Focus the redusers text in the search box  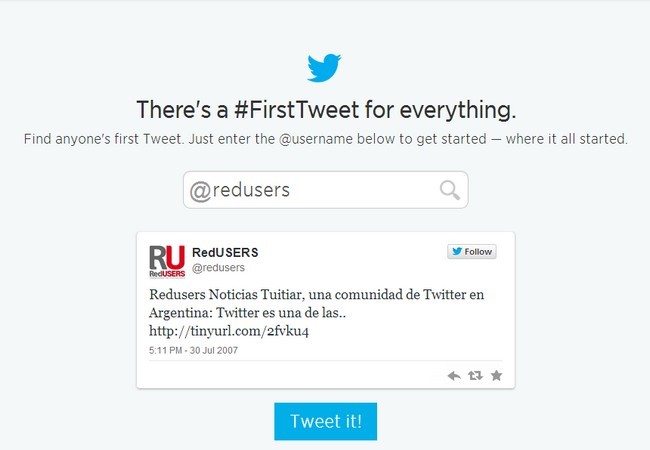point(251,190)
